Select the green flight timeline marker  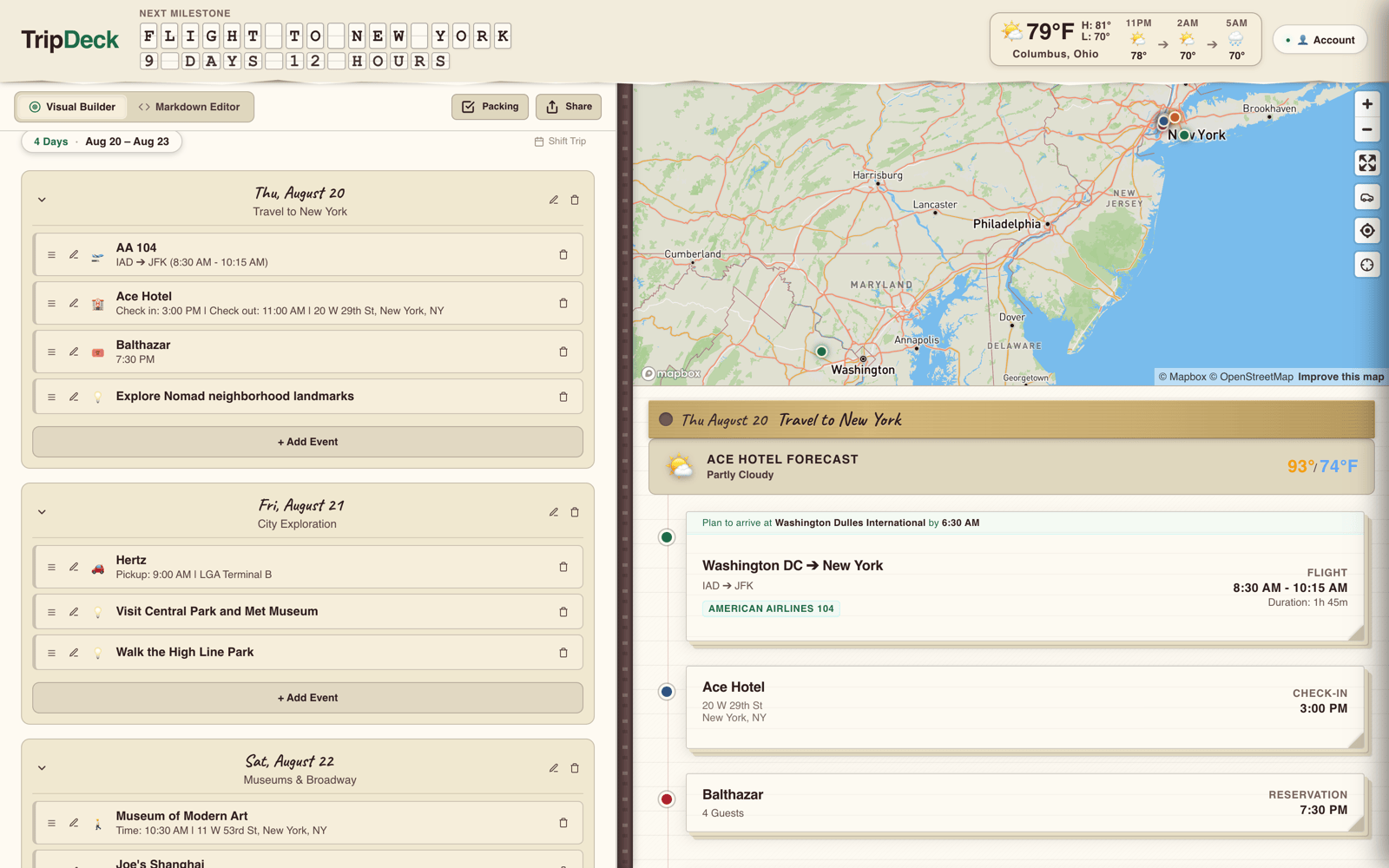667,537
